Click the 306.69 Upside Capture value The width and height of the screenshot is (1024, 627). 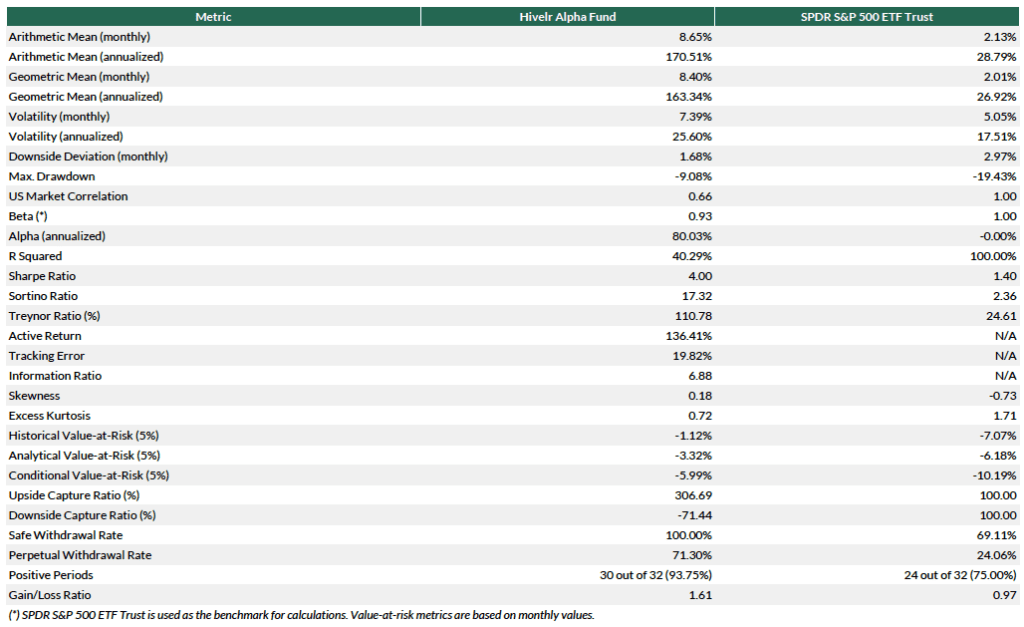pos(694,495)
